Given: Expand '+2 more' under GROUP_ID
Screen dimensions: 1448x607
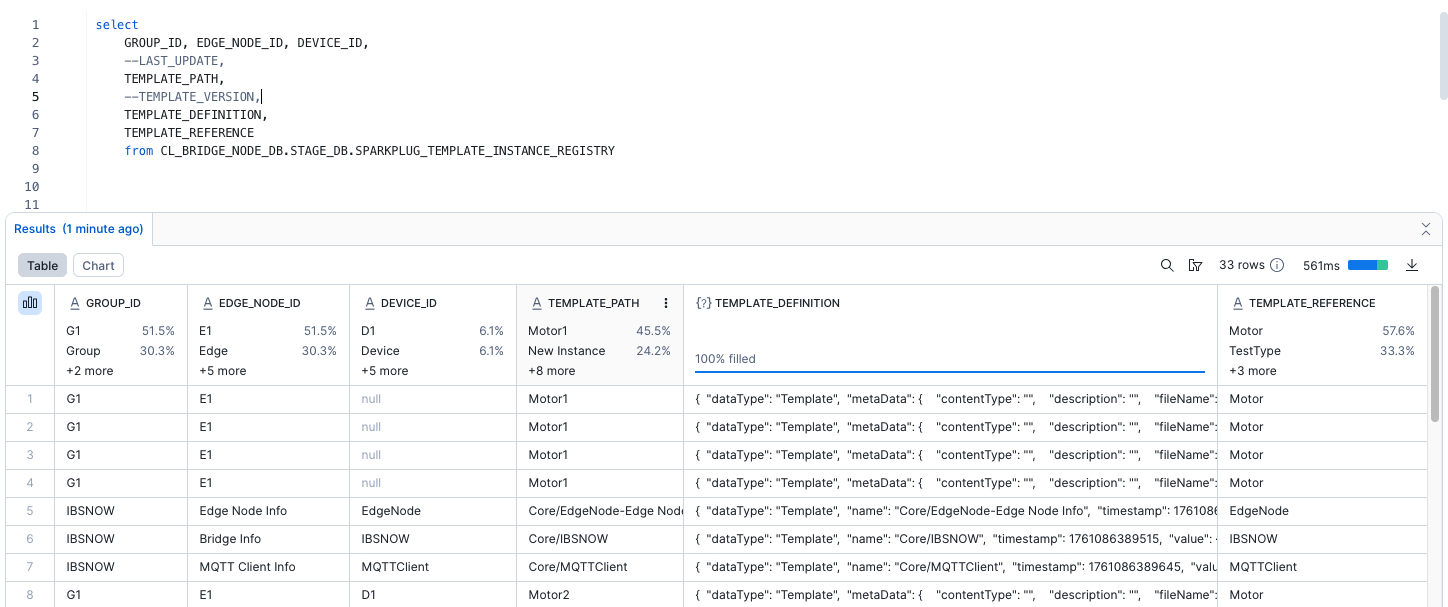Looking at the screenshot, I should pos(89,371).
